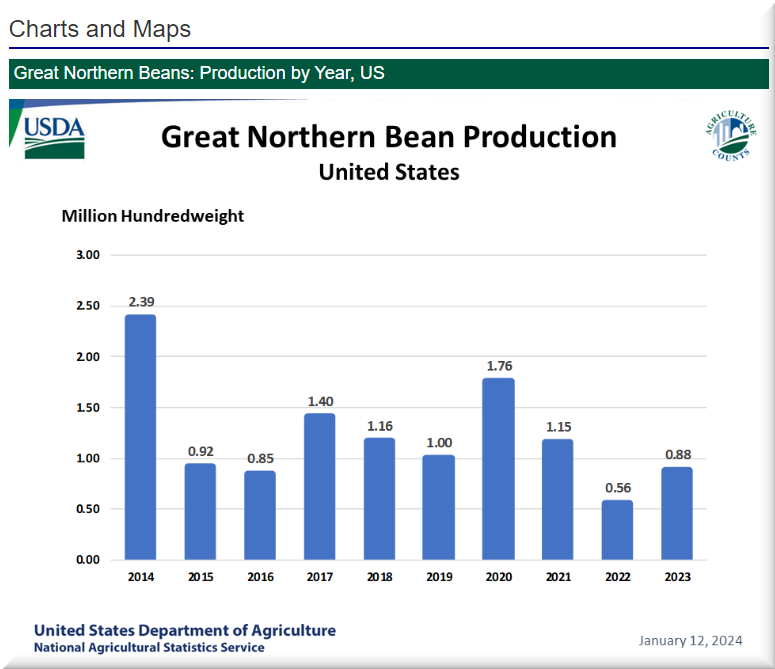
Task: Select the 2020 bar showing 1.76
Action: coord(497,469)
